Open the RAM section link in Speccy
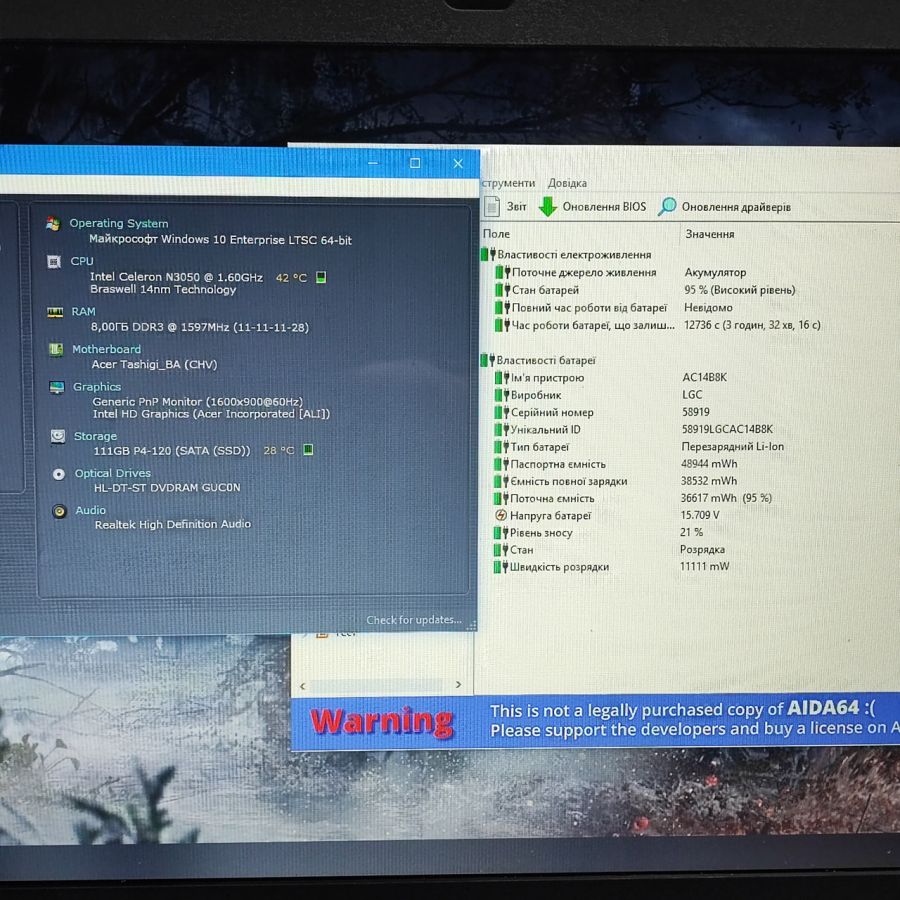Image resolution: width=900 pixels, height=900 pixels. tap(84, 312)
